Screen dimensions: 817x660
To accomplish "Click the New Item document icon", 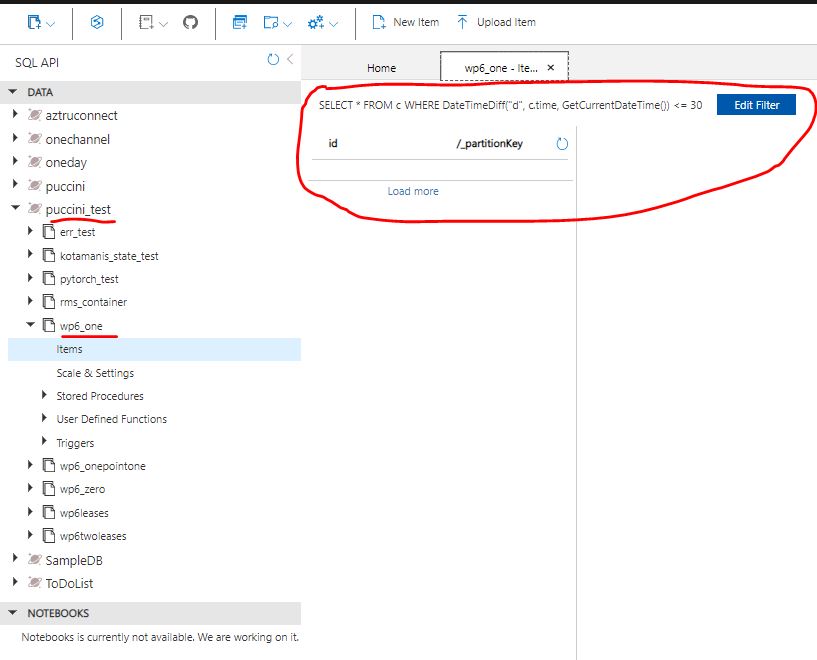I will pos(379,22).
